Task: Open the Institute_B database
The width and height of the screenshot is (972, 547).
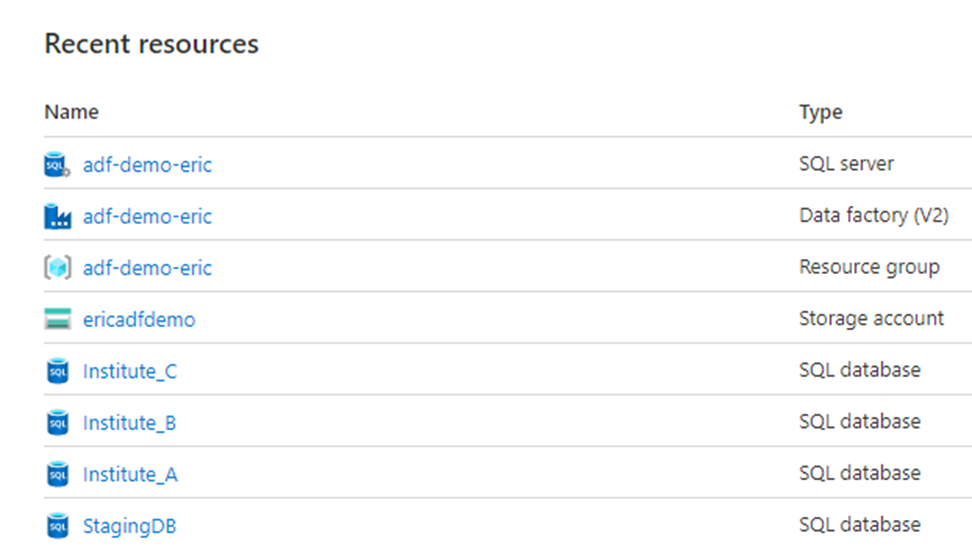Action: (x=130, y=422)
